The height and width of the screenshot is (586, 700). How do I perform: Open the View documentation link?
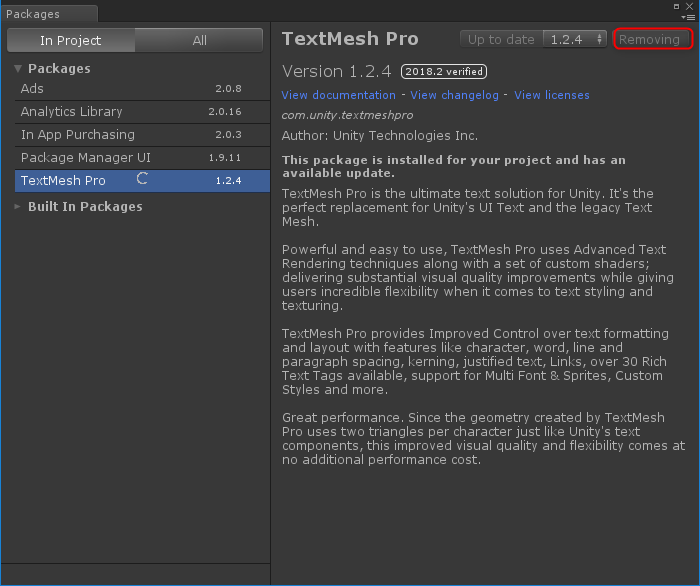pyautogui.click(x=339, y=95)
